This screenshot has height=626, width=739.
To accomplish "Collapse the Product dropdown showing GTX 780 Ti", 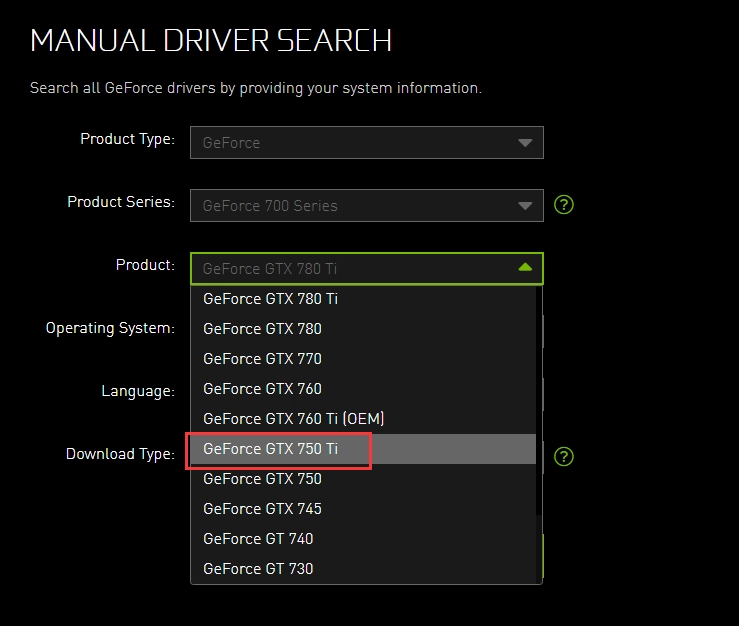I will click(x=367, y=269).
